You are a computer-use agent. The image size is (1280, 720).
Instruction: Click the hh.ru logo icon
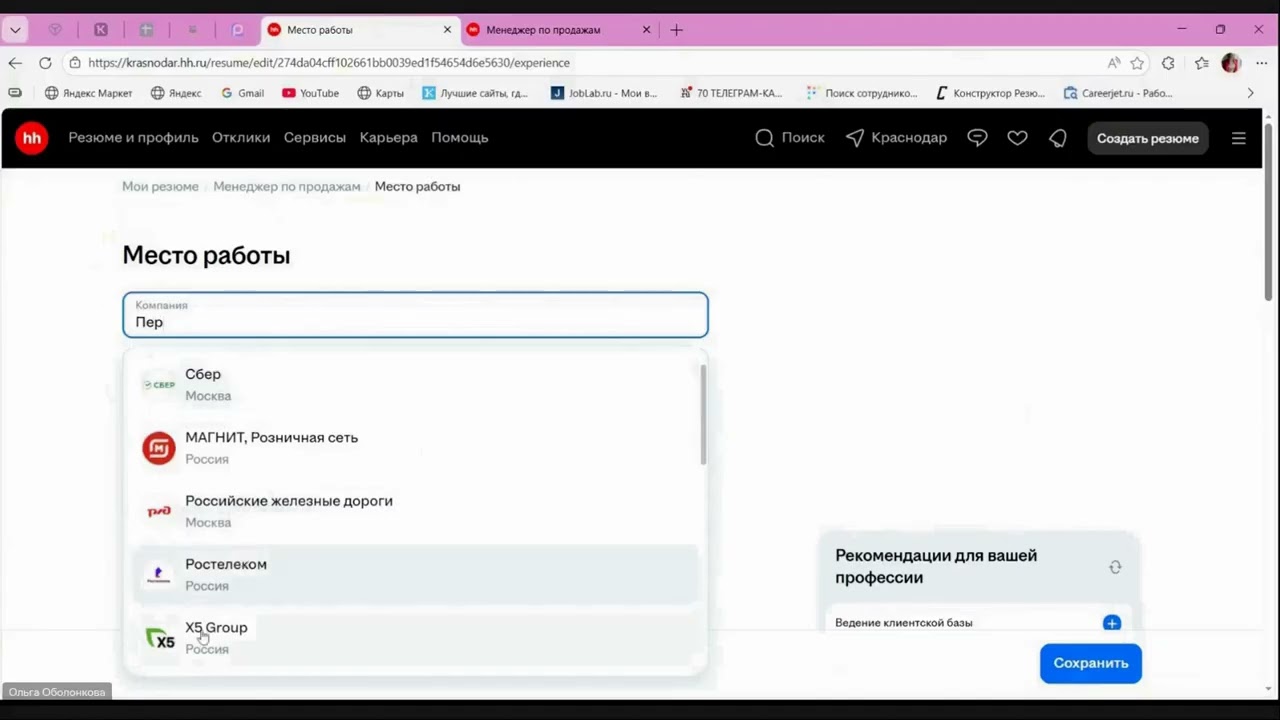(x=32, y=138)
